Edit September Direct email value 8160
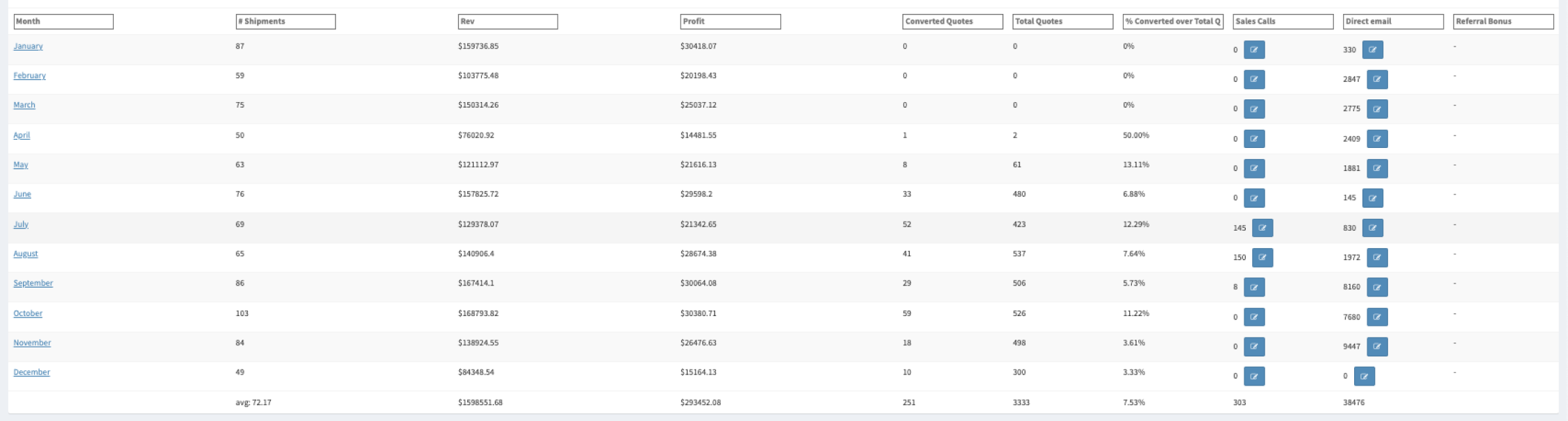Image resolution: width=1568 pixels, height=421 pixels. click(1376, 288)
